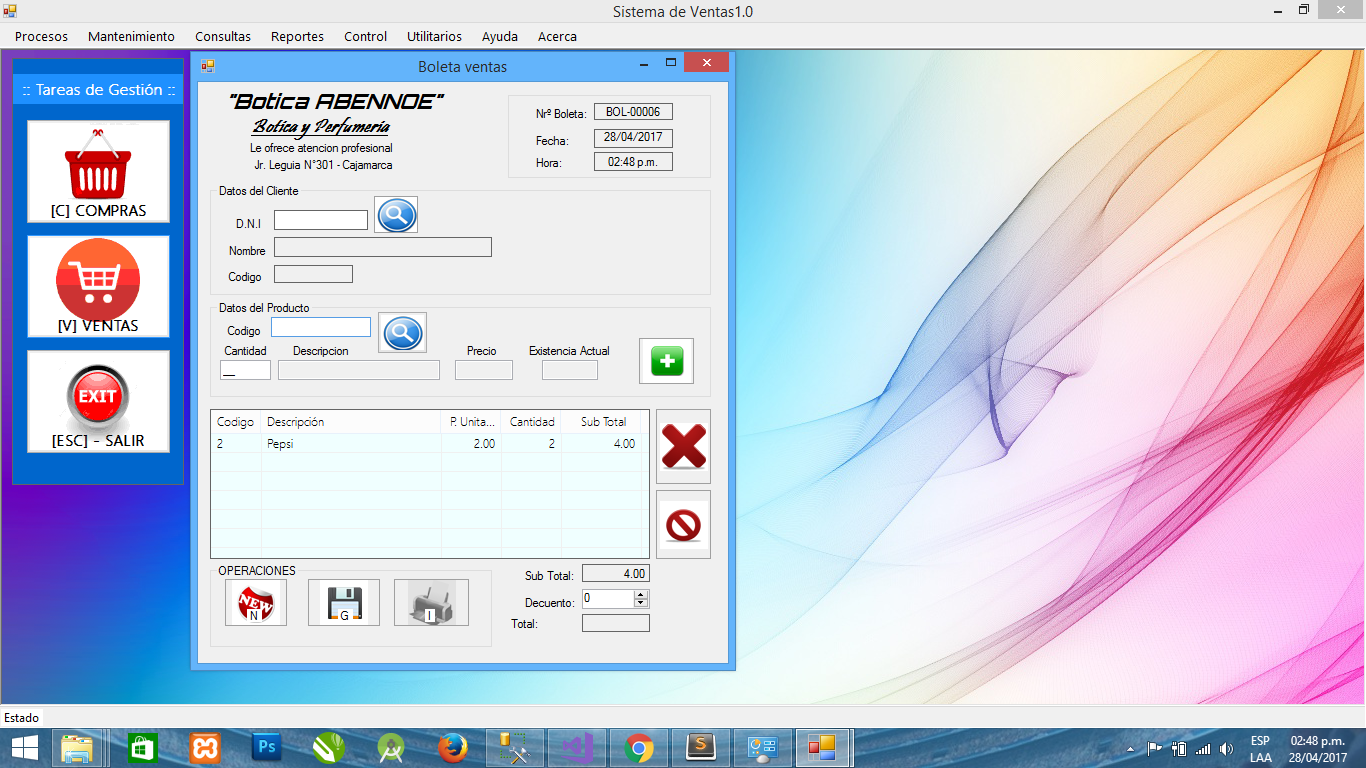Print the boleta with printer icon
1366x768 pixels.
(431, 603)
